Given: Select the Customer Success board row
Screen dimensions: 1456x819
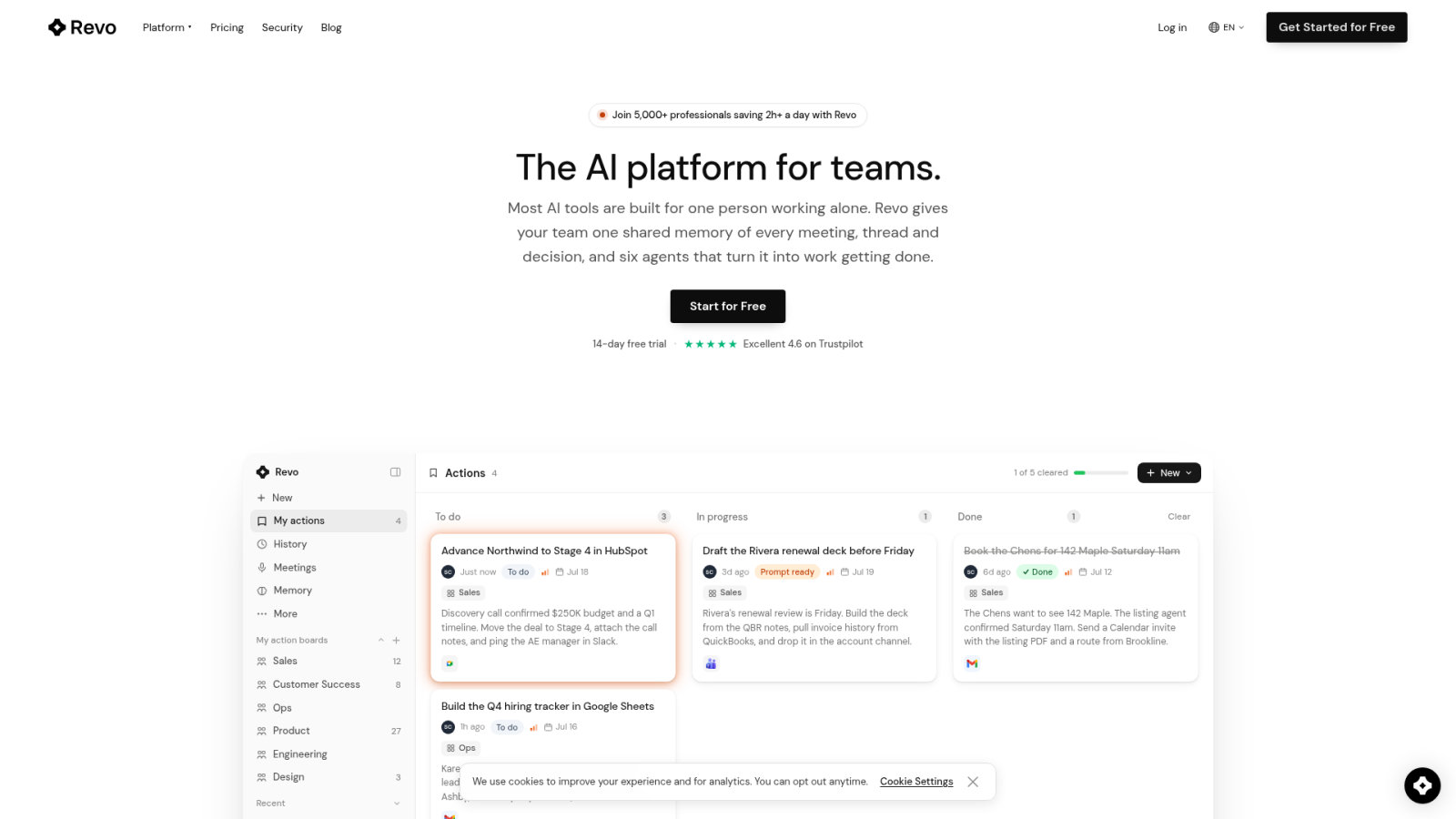Looking at the screenshot, I should tap(329, 684).
